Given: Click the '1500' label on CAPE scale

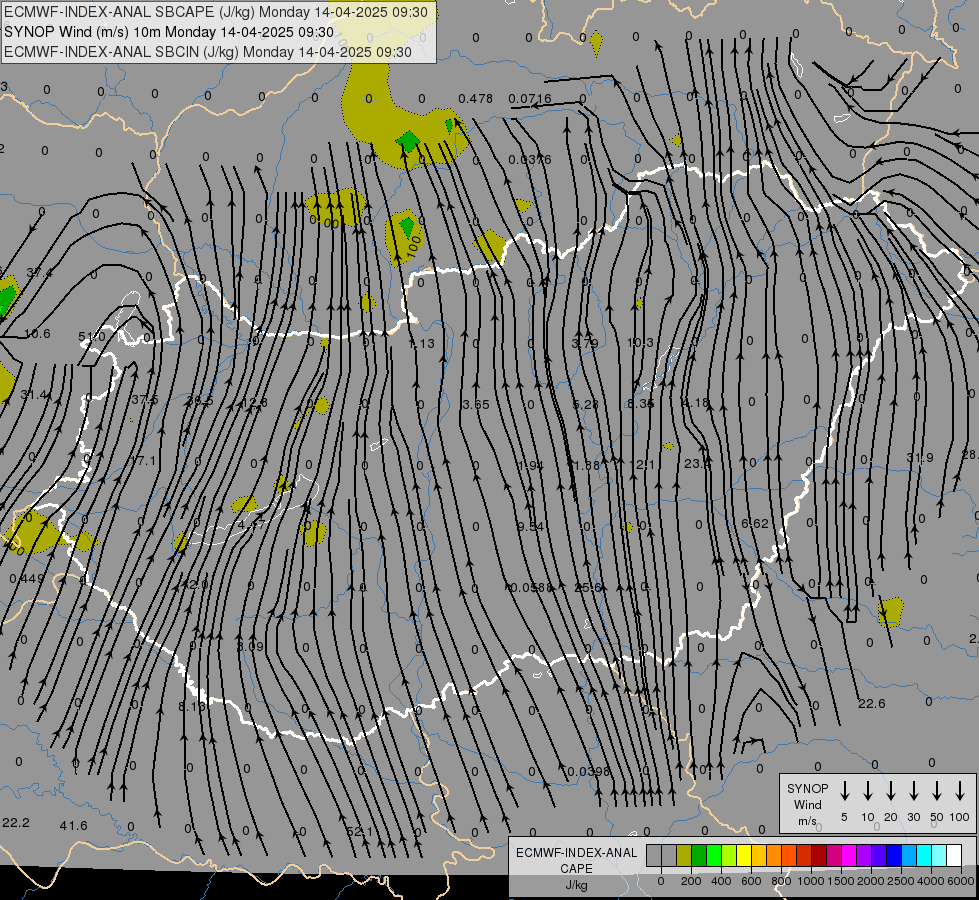Looking at the screenshot, I should pyautogui.click(x=840, y=881).
